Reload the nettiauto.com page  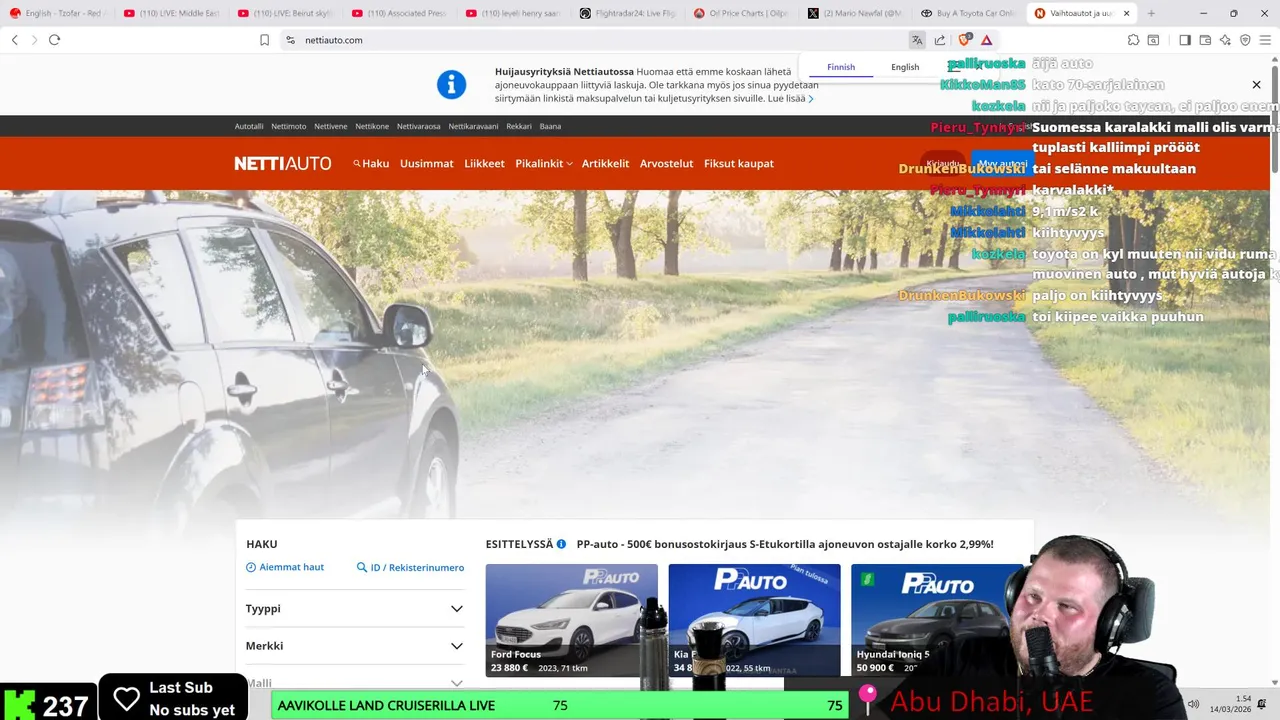54,40
